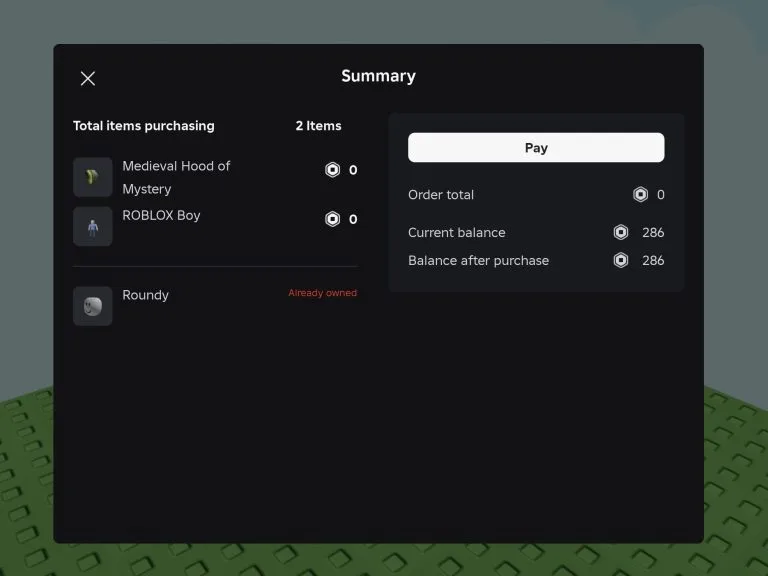Click the red Already owned label
768x576 pixels.
322,293
